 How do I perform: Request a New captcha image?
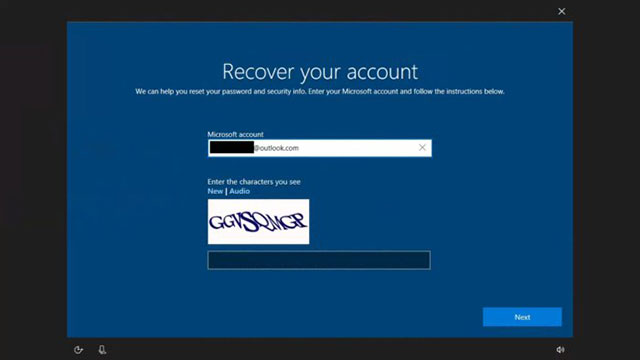pyautogui.click(x=215, y=191)
